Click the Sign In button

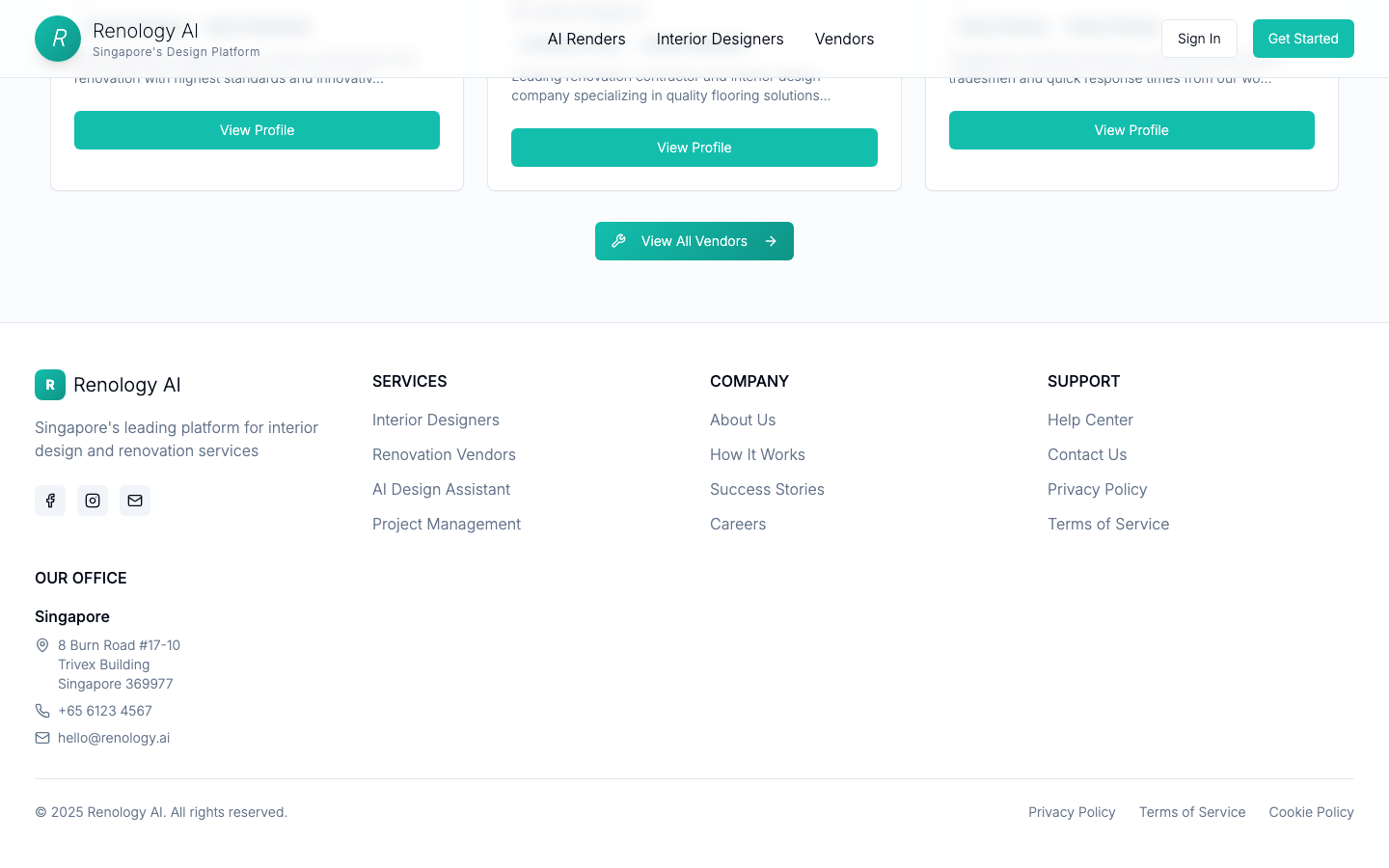(x=1199, y=39)
